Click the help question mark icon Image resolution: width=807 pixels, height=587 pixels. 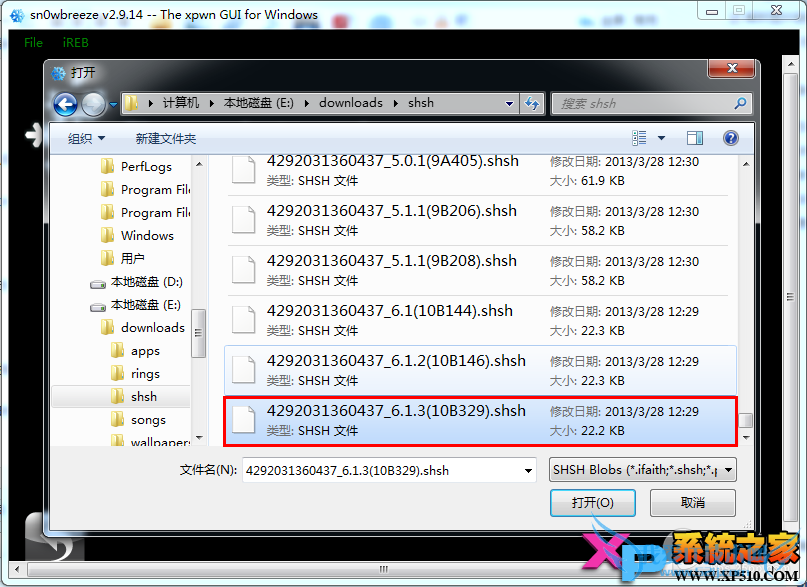(730, 138)
